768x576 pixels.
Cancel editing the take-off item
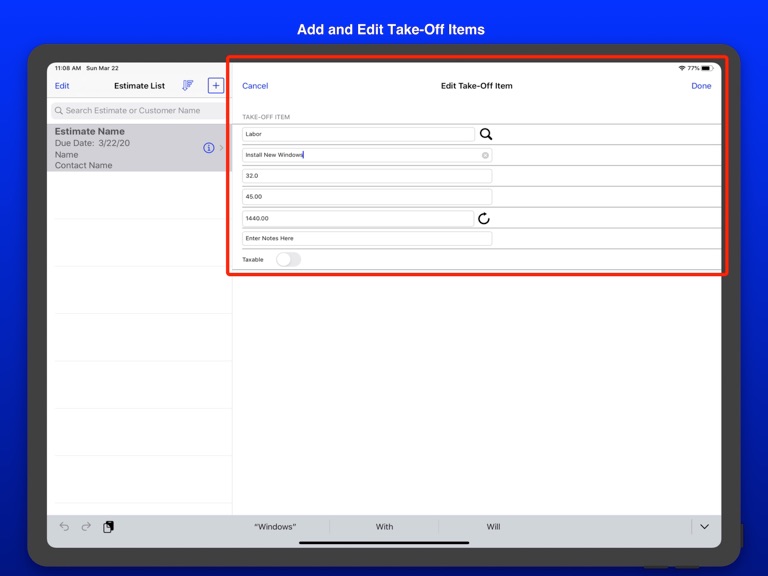pyautogui.click(x=255, y=86)
